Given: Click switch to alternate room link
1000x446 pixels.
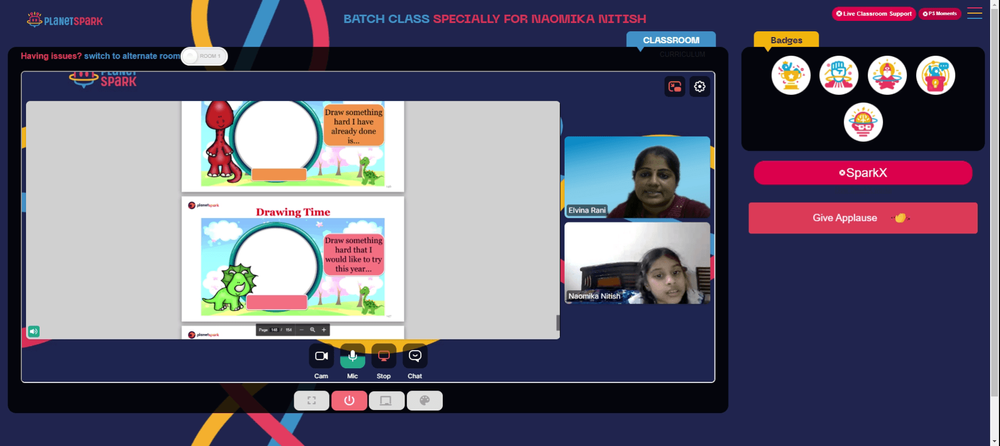Looking at the screenshot, I should [133, 56].
